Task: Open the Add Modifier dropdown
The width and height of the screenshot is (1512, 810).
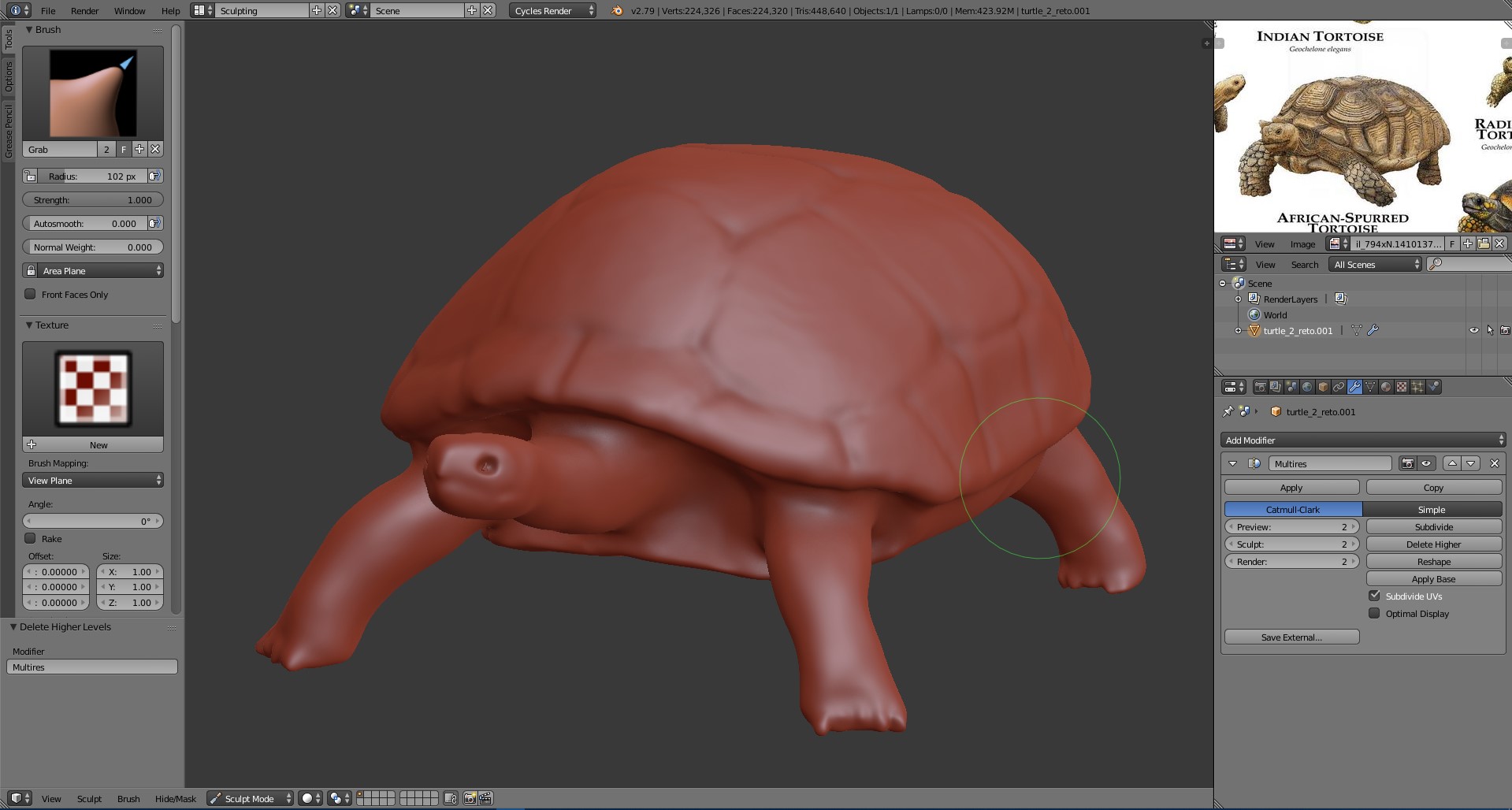Action: click(1363, 440)
